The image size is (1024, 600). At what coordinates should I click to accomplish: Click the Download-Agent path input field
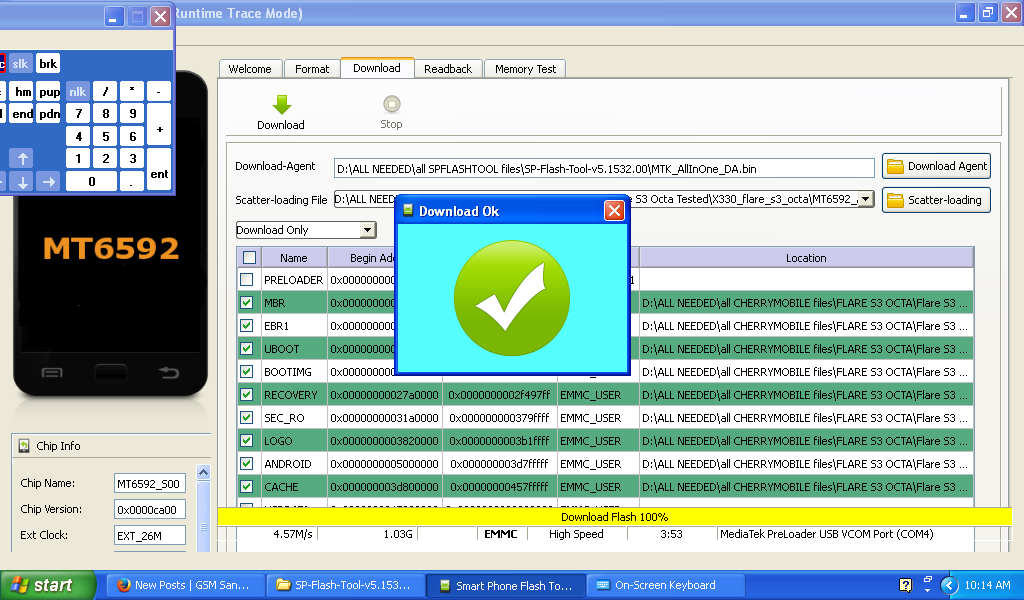pos(604,168)
